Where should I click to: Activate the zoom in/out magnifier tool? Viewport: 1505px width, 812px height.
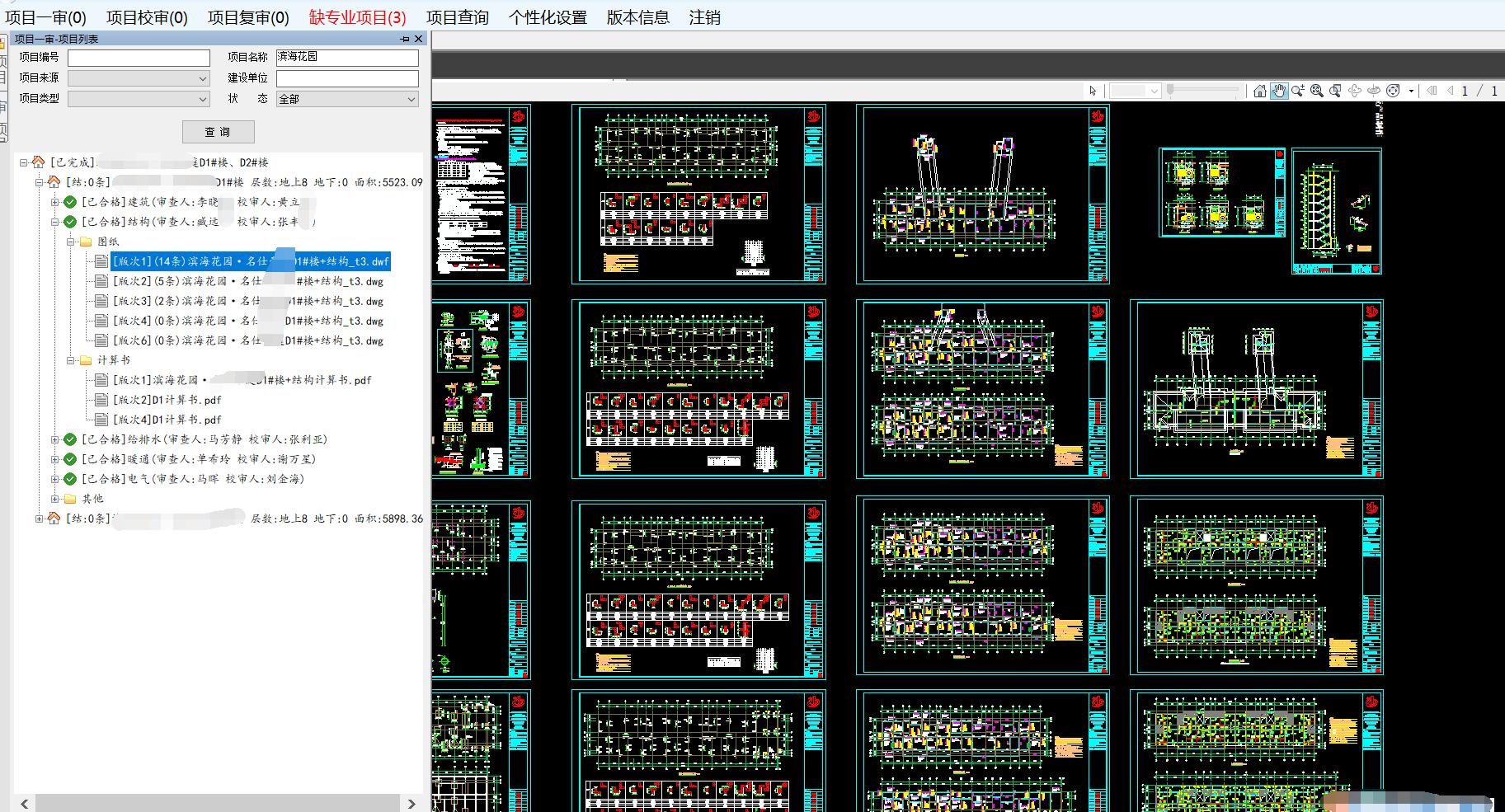[x=1298, y=91]
